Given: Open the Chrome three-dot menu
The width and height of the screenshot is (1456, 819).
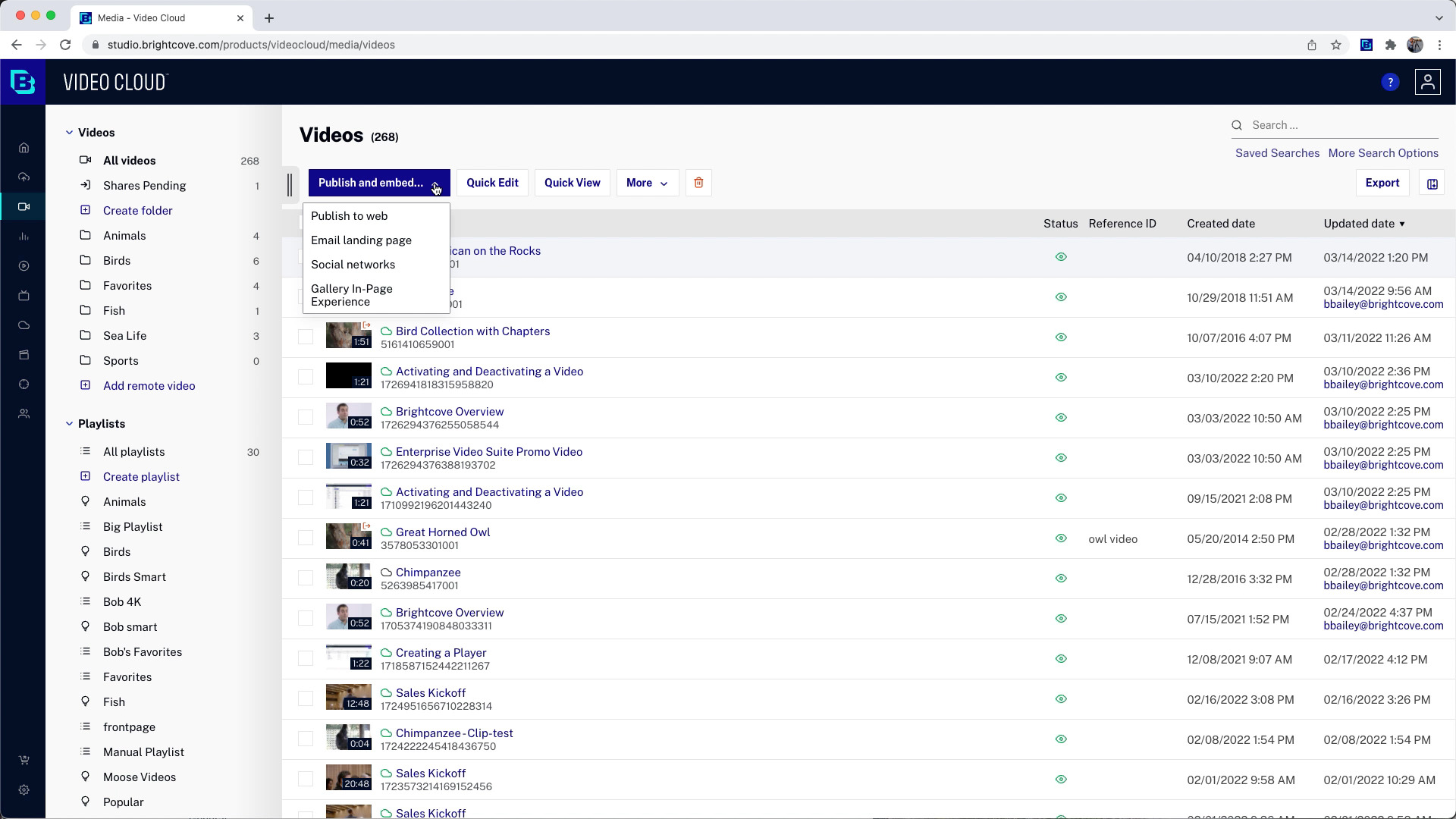Looking at the screenshot, I should tap(1439, 45).
